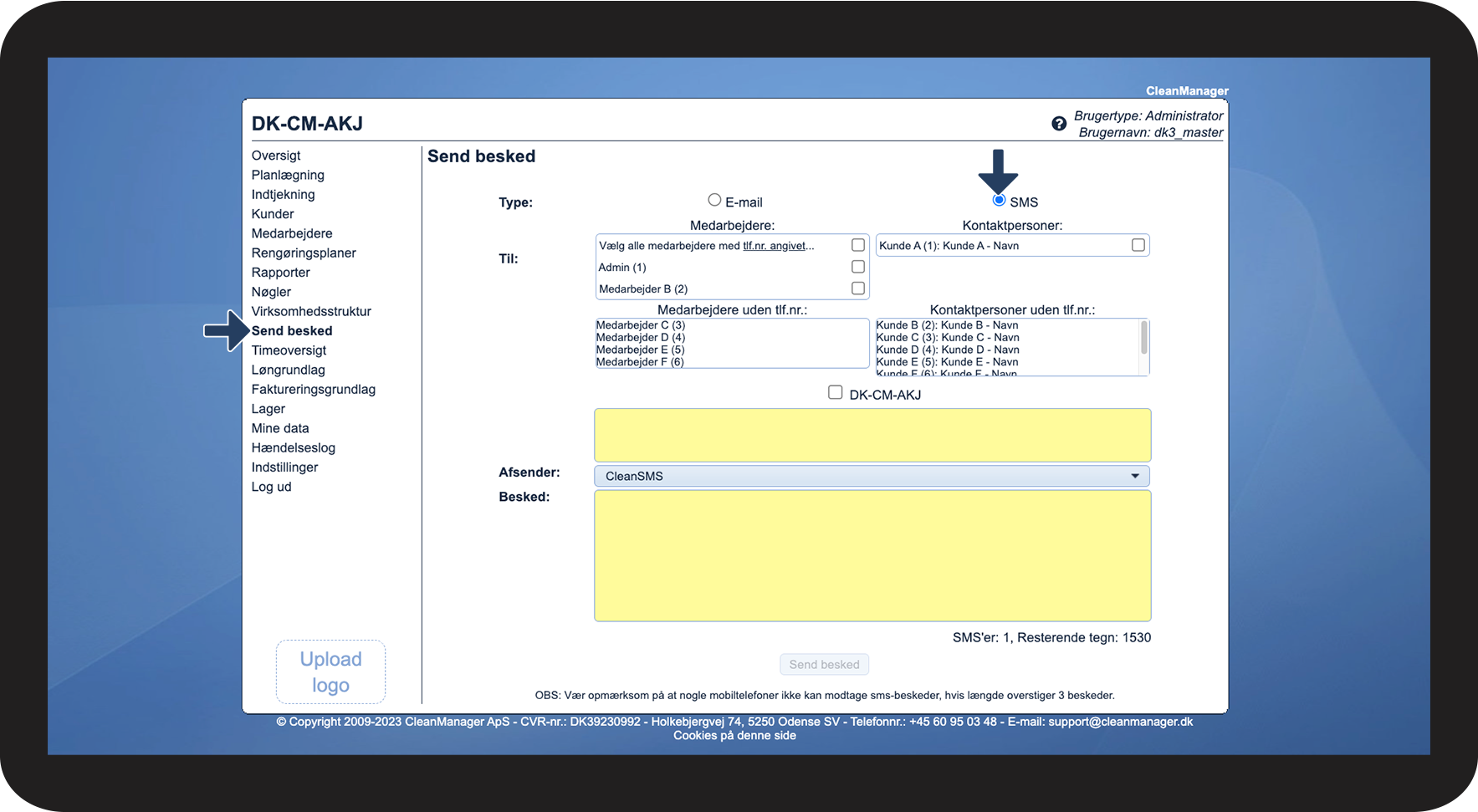This screenshot has height=812, width=1478.
Task: Click Log ud in the sidebar
Action: coord(271,487)
